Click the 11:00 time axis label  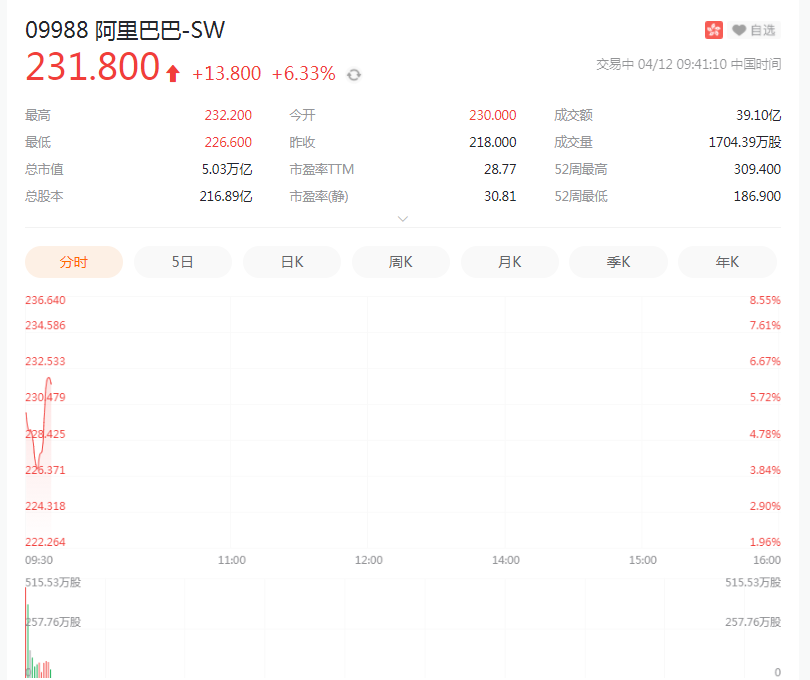pyautogui.click(x=231, y=560)
